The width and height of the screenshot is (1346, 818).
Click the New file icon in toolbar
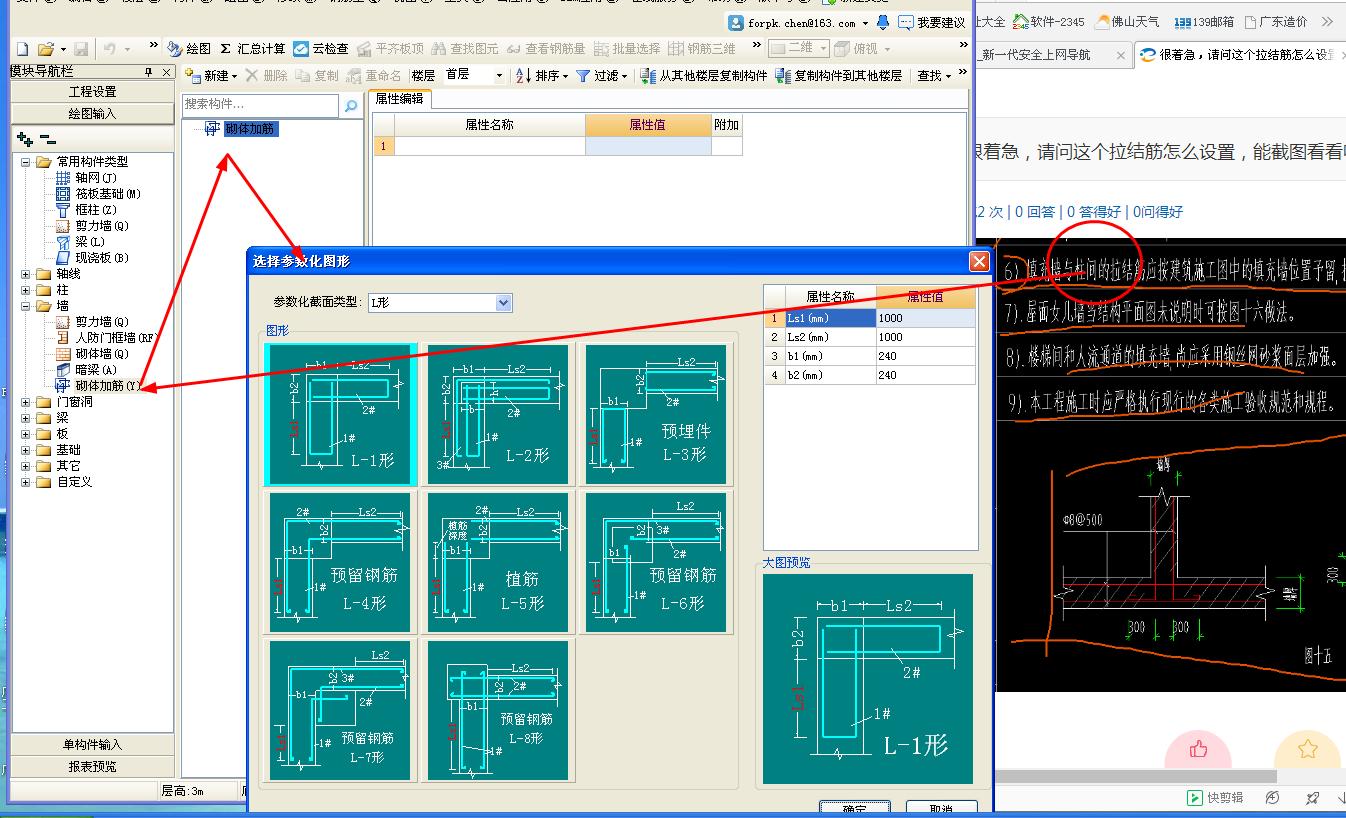click(x=22, y=48)
